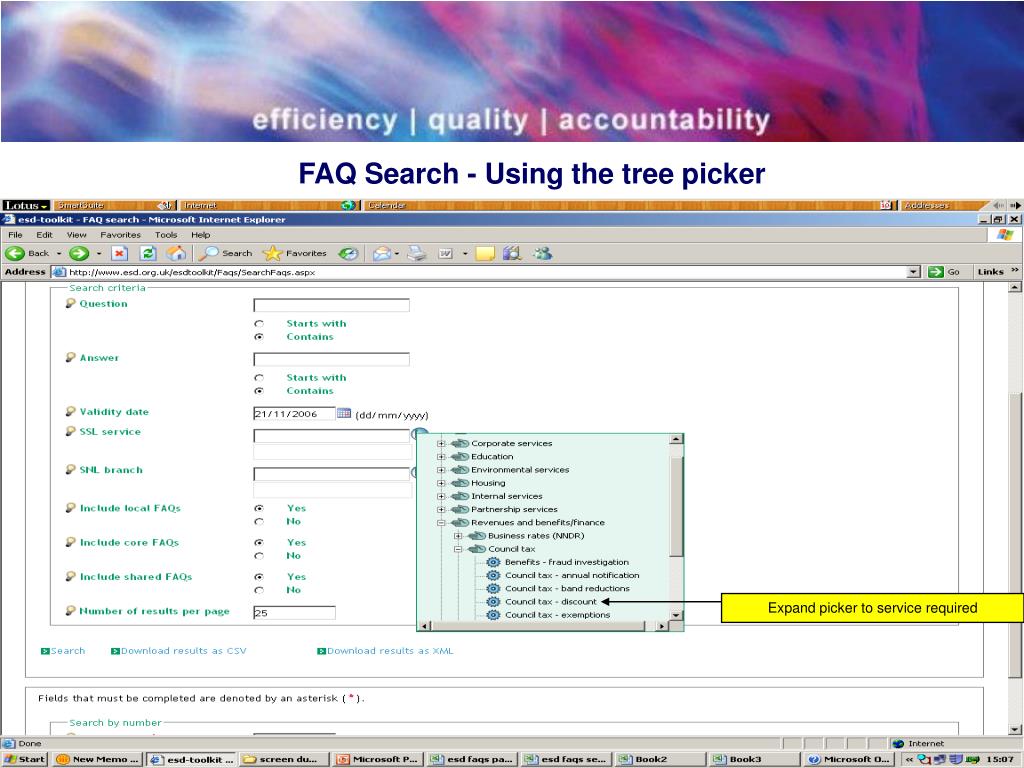The width and height of the screenshot is (1024, 768).
Task: Open the Favorites menu
Action: point(120,234)
